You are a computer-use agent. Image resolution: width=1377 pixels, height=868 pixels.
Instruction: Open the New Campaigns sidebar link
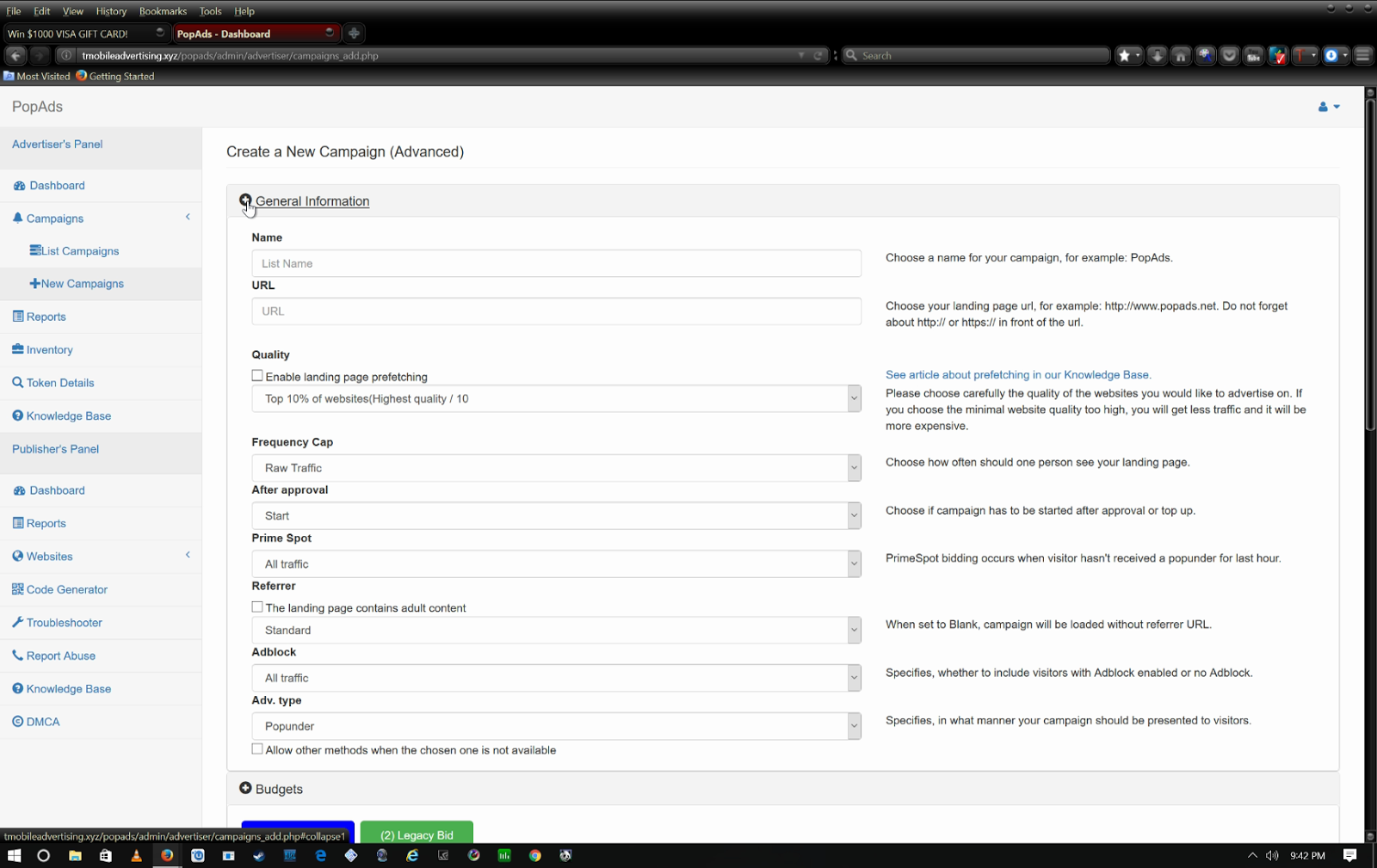tap(77, 284)
